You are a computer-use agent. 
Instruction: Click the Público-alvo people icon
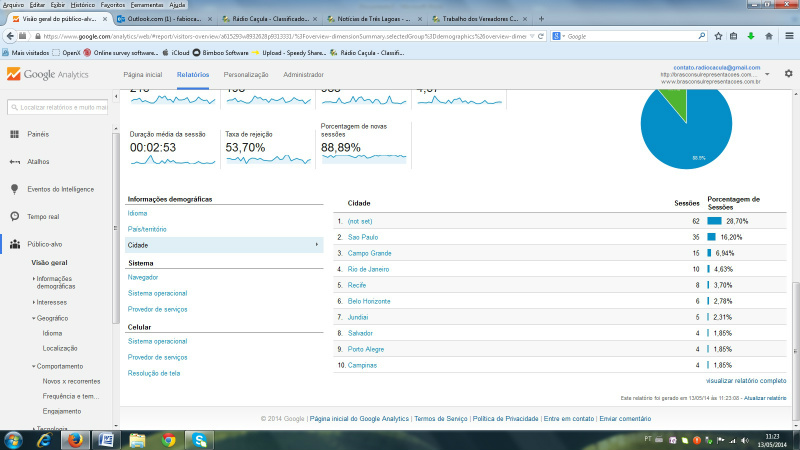pyautogui.click(x=14, y=243)
